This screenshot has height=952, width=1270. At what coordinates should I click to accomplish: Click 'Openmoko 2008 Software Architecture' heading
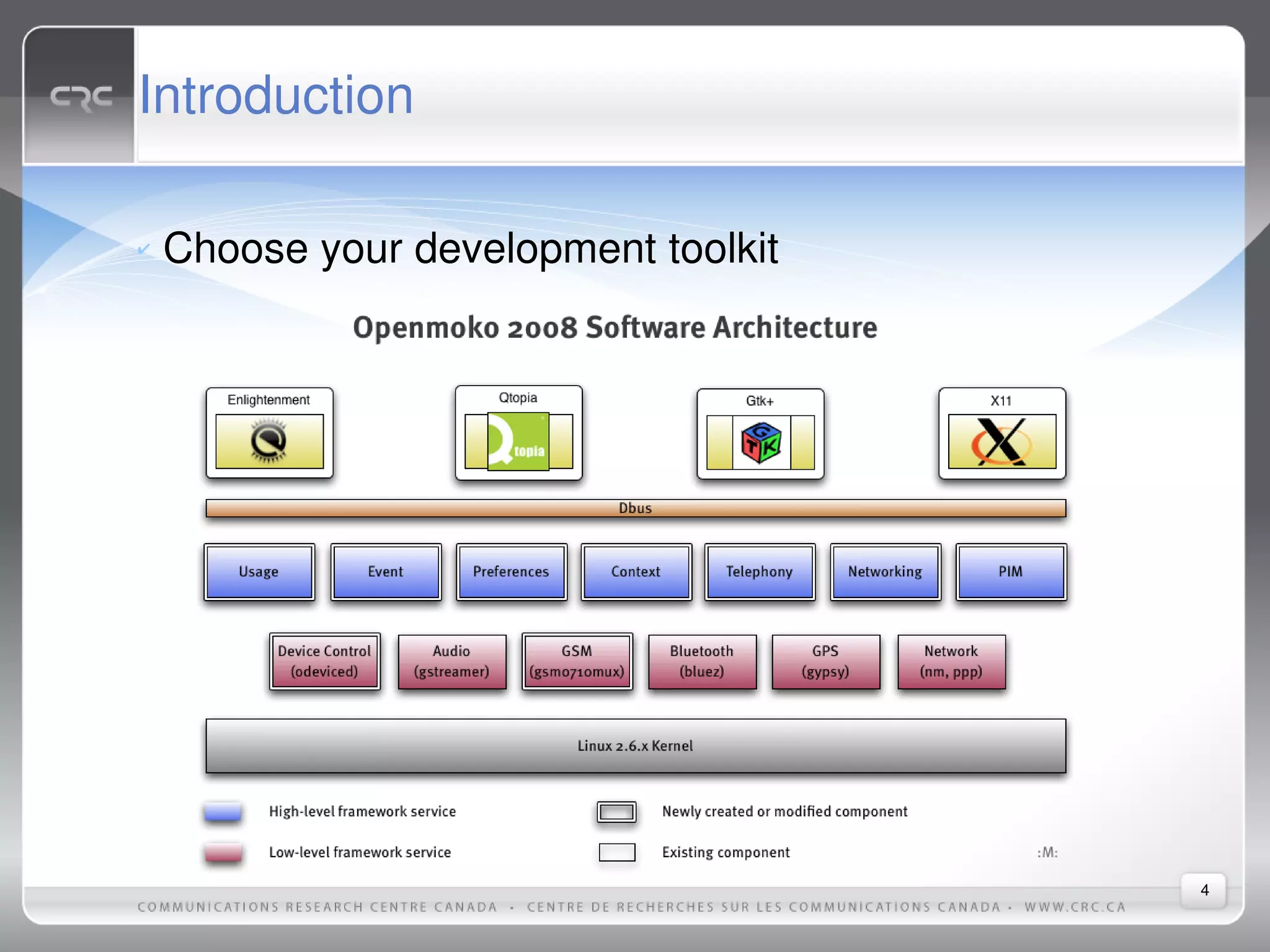coord(615,328)
